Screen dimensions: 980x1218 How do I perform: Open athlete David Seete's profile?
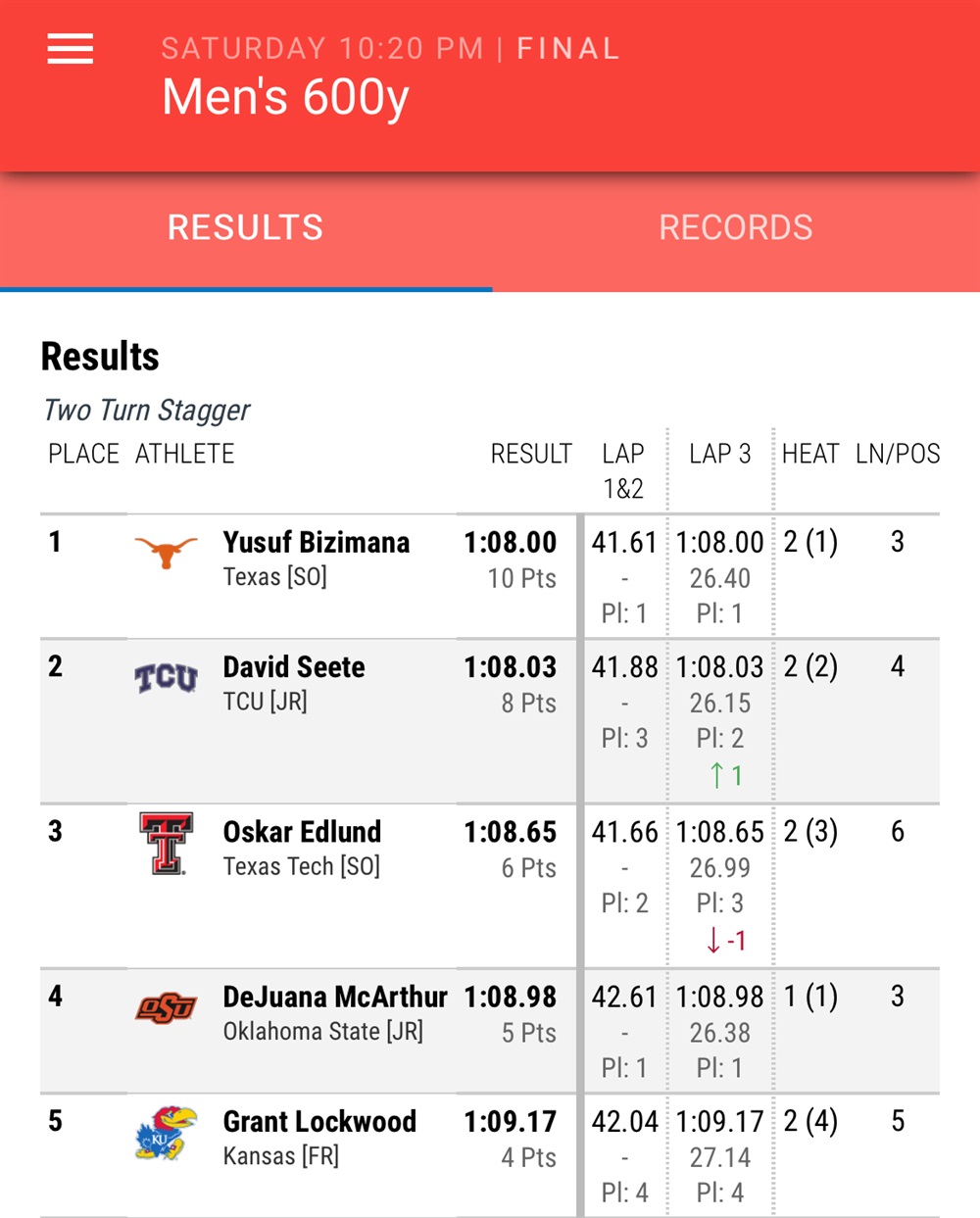click(294, 667)
